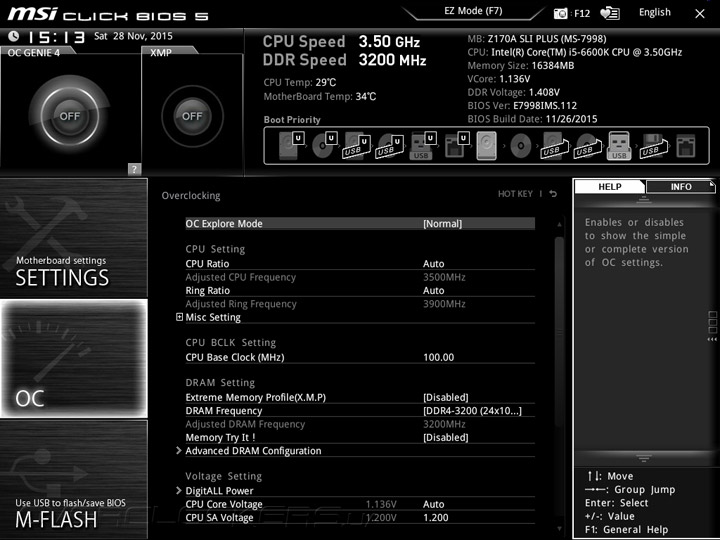Change OC Explore Mode [Normal] value
720x540 pixels.
(443, 224)
